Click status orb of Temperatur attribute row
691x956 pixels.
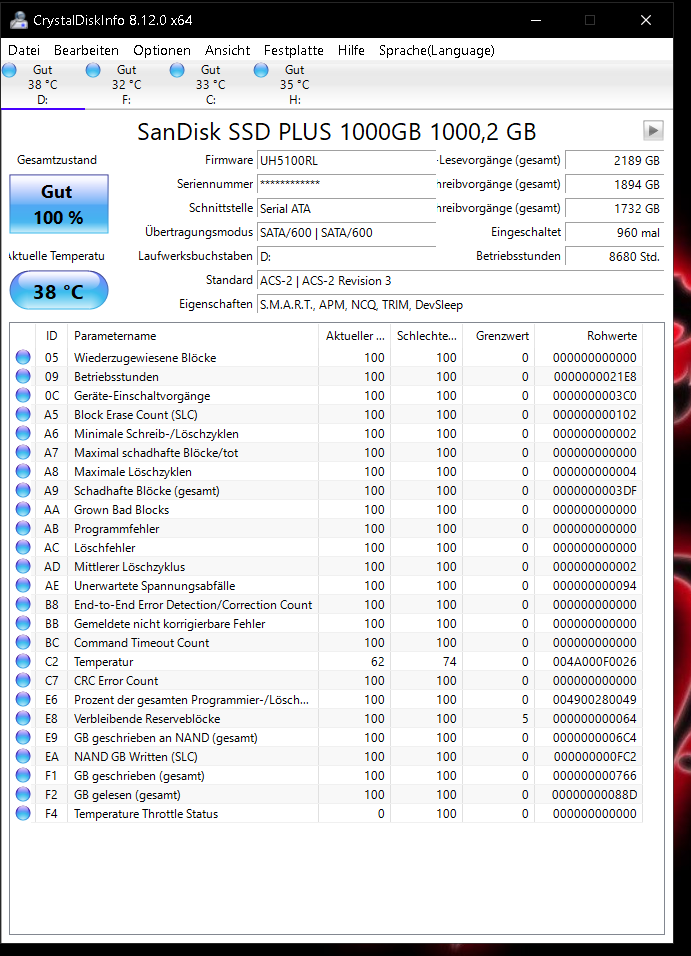coord(23,662)
